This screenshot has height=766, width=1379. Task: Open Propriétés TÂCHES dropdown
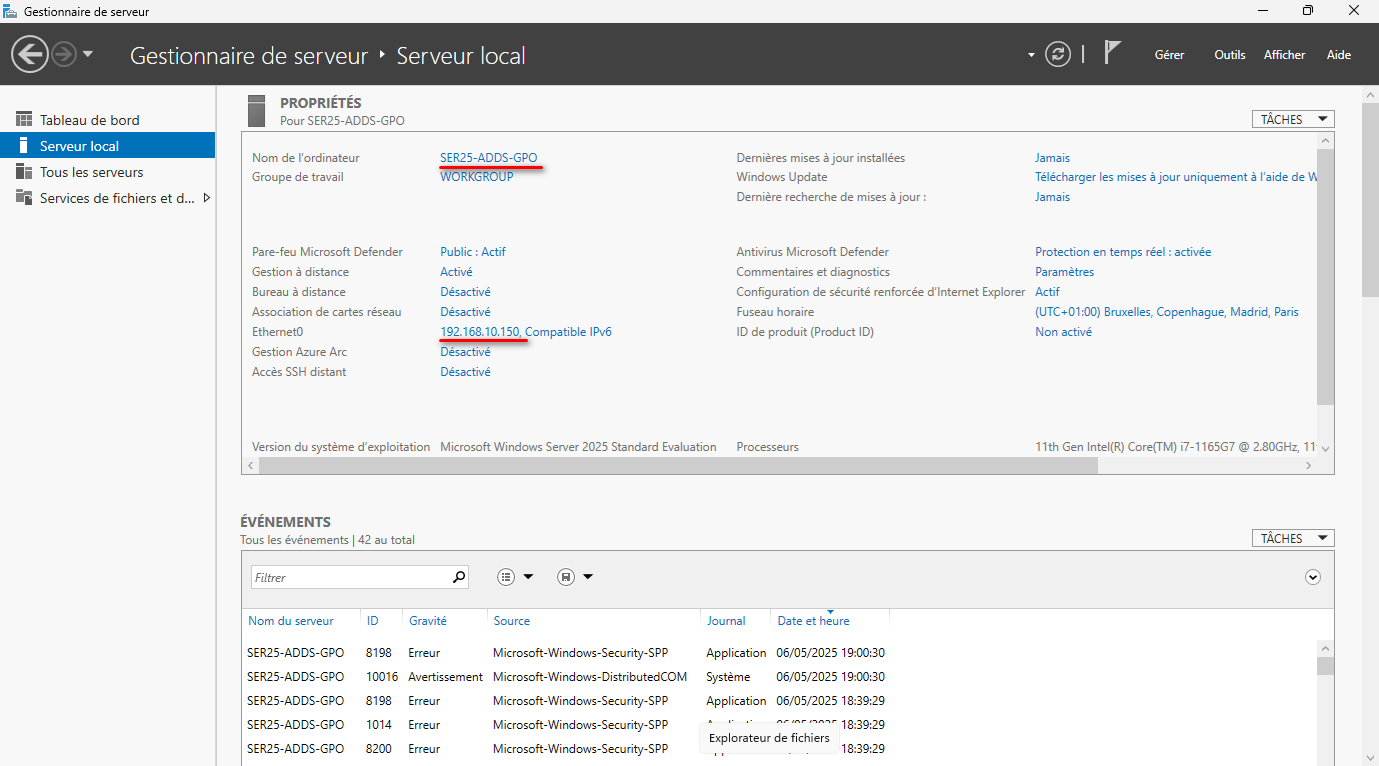(x=1293, y=119)
